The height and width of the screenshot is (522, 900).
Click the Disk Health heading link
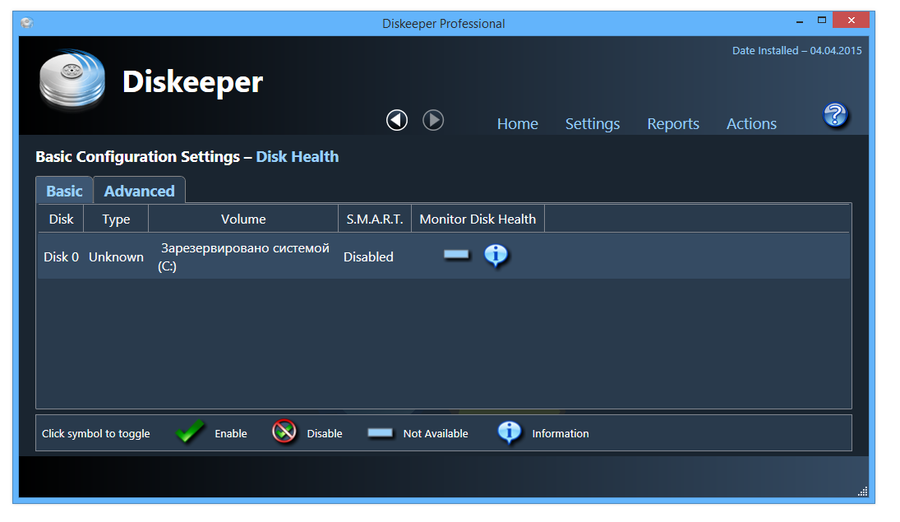point(297,157)
